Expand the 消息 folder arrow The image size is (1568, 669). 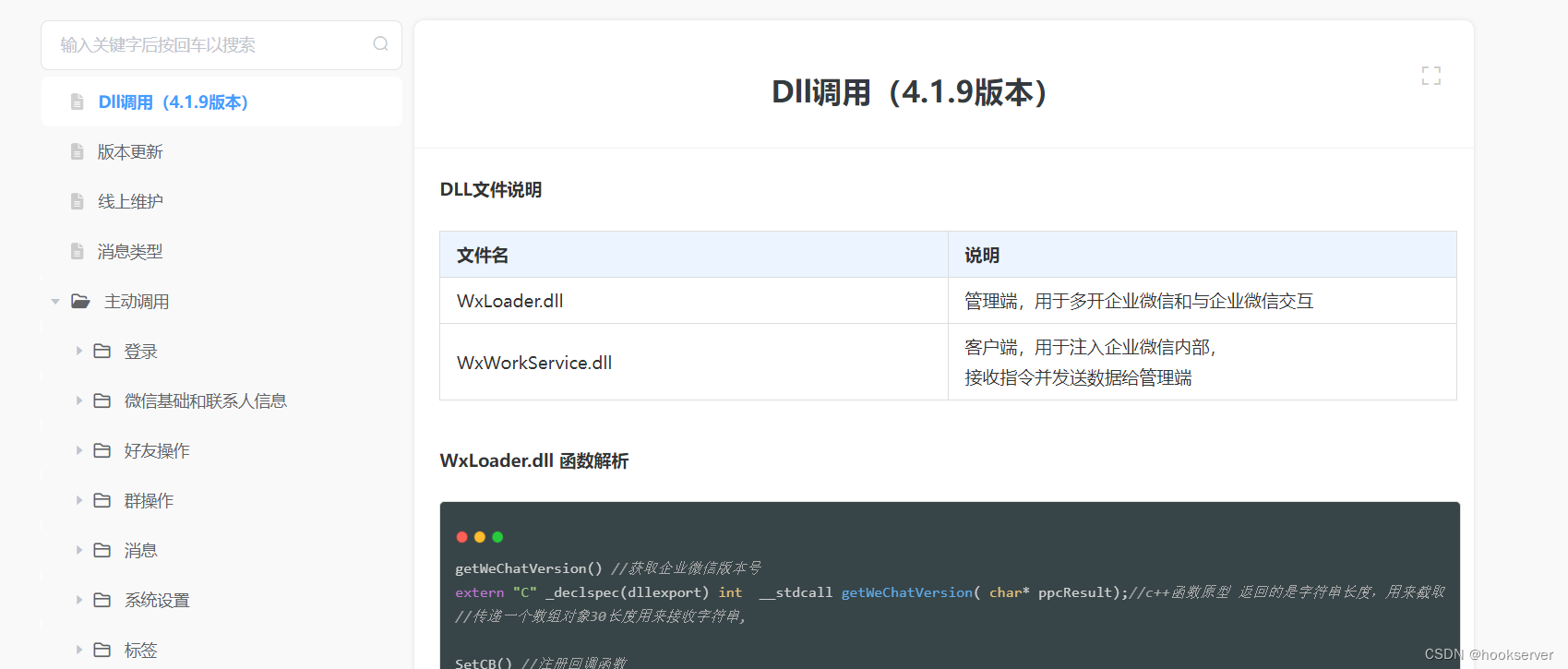pyautogui.click(x=79, y=550)
